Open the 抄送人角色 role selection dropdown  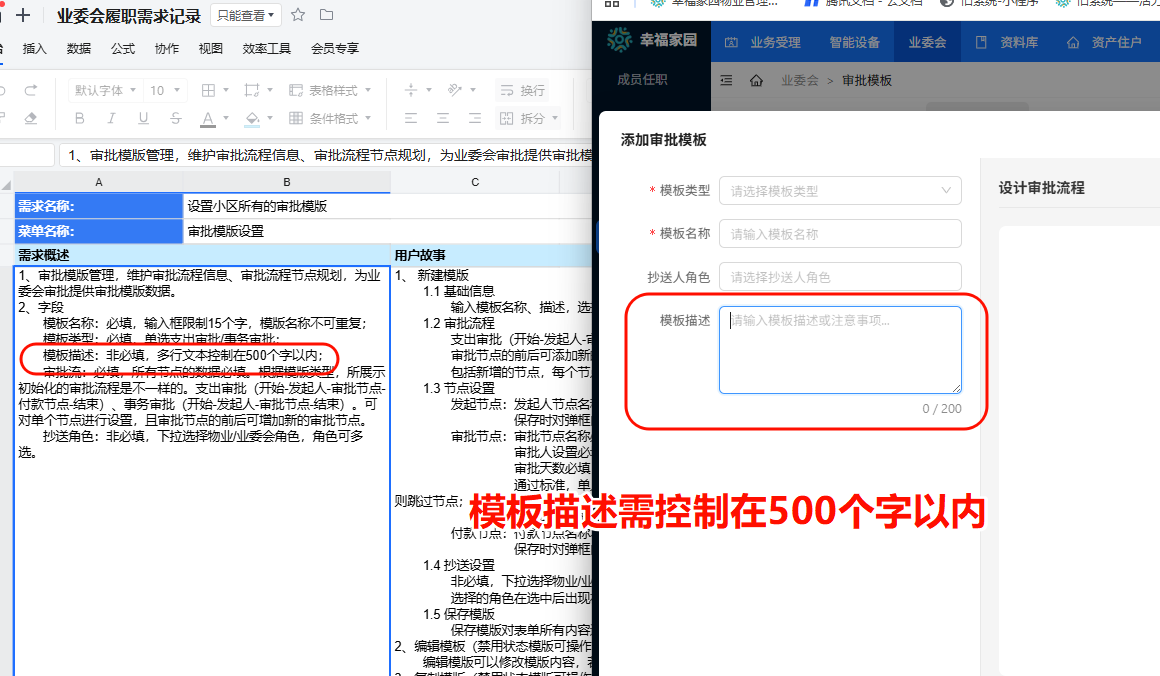(x=840, y=276)
